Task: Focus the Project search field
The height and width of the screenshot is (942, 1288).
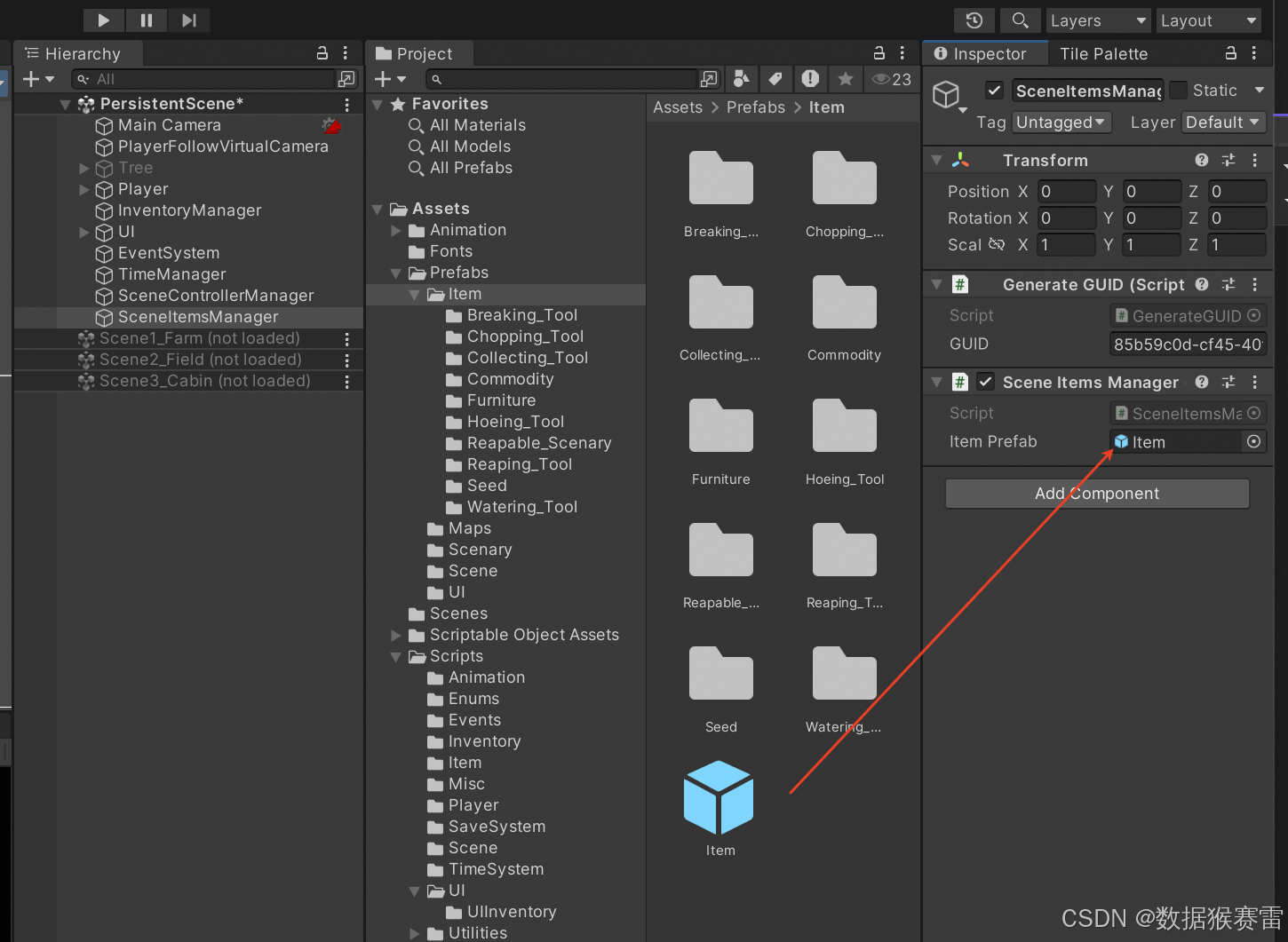Action: click(x=561, y=79)
